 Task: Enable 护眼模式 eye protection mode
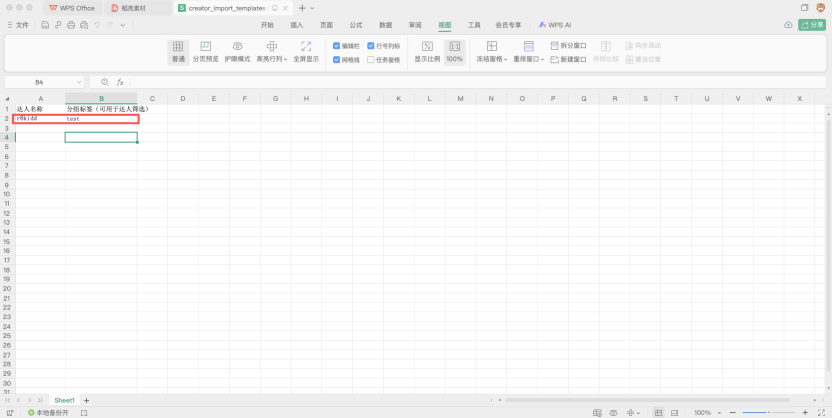(x=237, y=52)
